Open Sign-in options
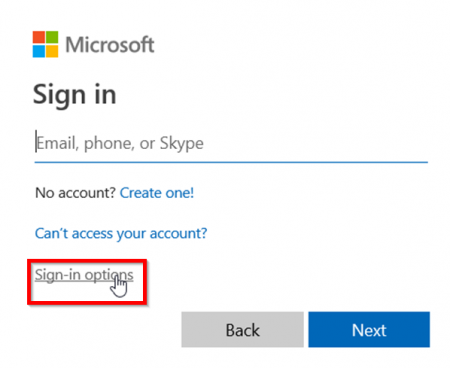Viewport: 450px width, 368px height. tap(84, 276)
